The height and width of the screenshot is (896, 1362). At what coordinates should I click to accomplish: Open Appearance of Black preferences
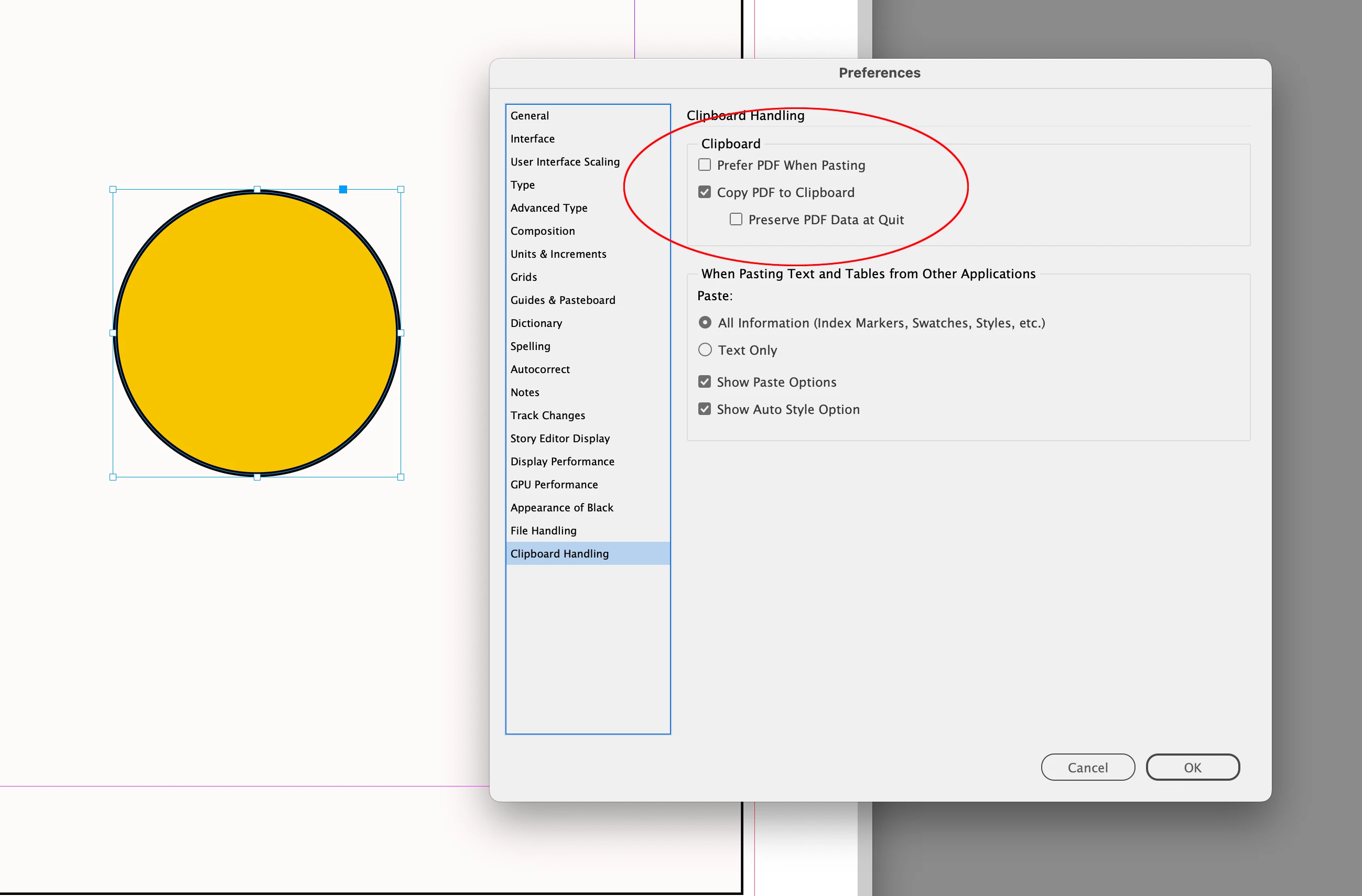pyautogui.click(x=561, y=508)
